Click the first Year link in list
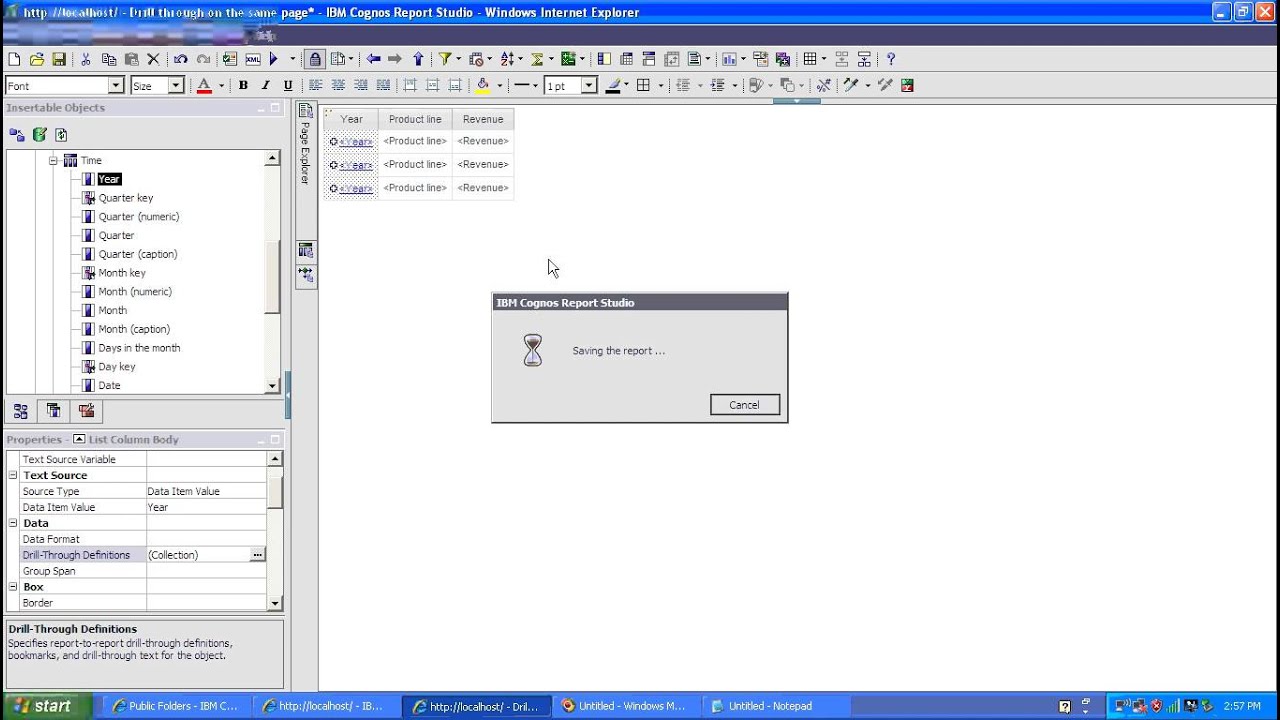This screenshot has height=720, width=1280. pos(356,141)
